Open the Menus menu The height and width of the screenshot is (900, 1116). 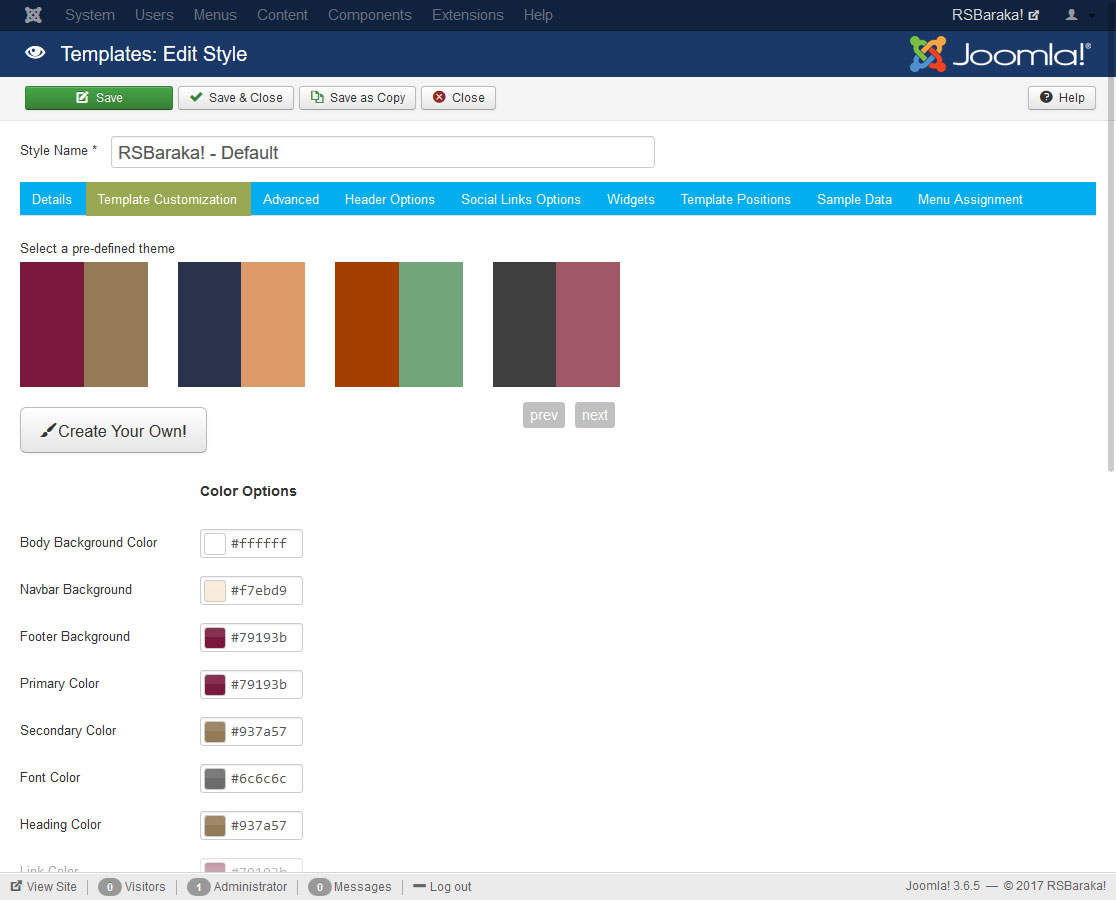pyautogui.click(x=215, y=15)
